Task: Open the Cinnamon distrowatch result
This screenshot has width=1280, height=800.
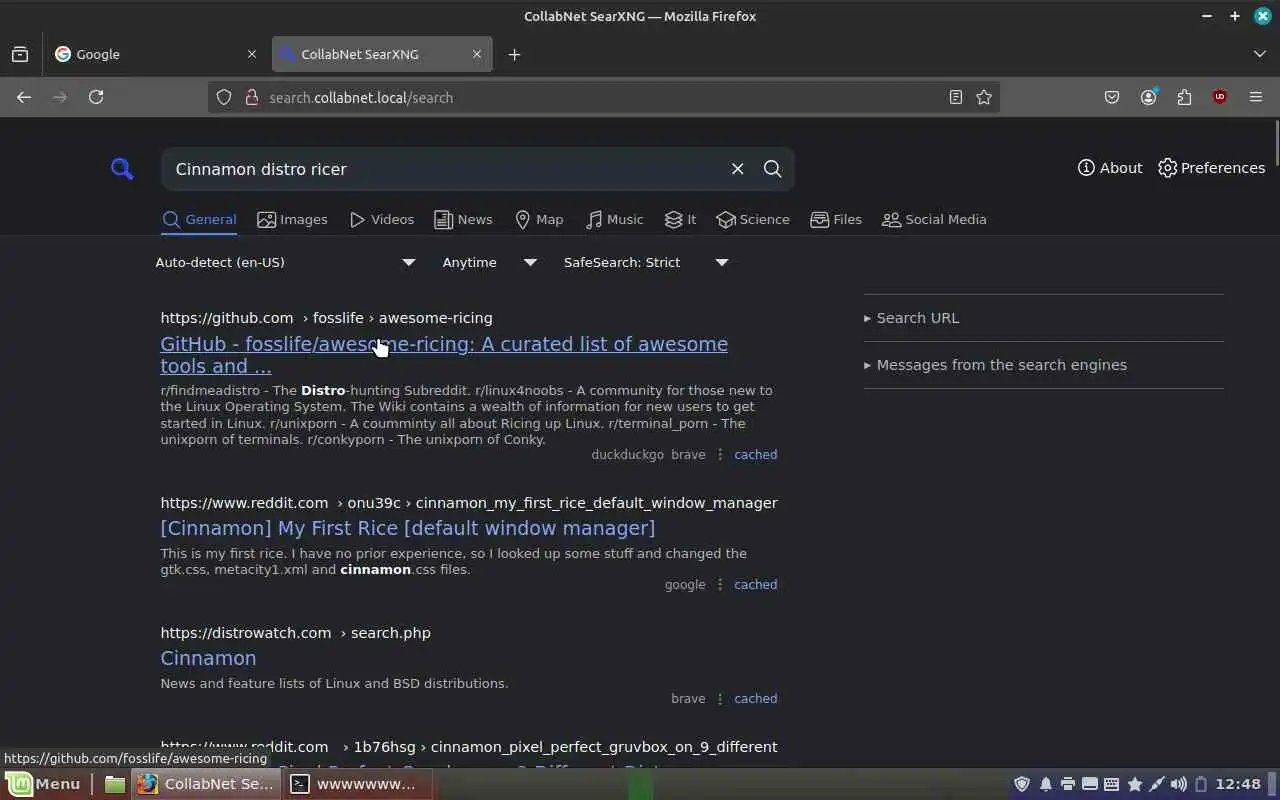Action: tap(208, 658)
